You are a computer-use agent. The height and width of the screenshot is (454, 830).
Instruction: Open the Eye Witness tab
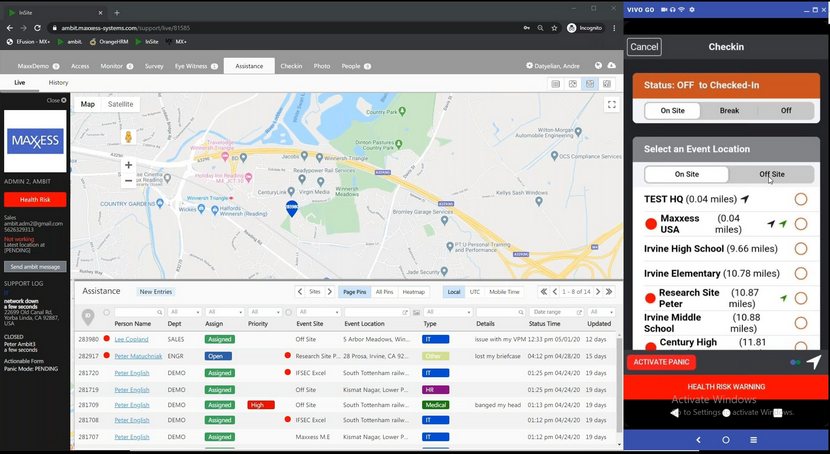point(196,66)
